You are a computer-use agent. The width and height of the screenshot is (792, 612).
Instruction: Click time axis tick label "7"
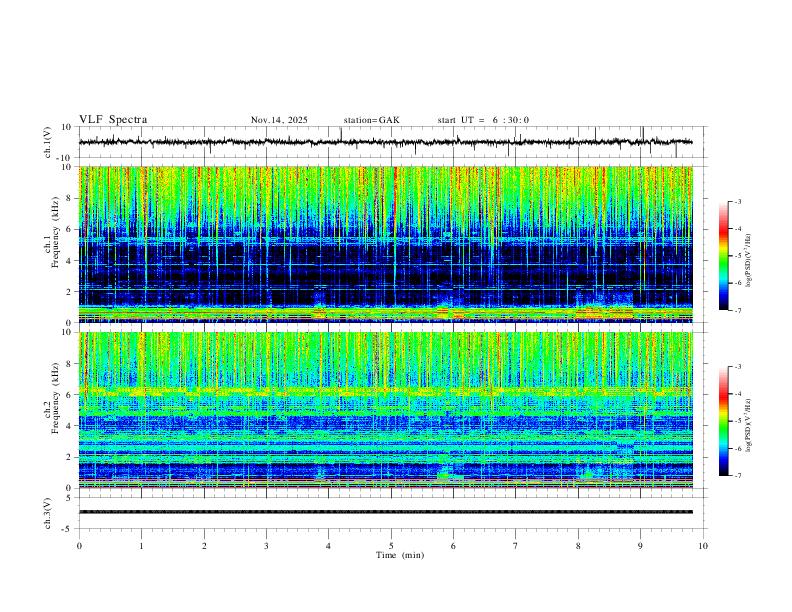pyautogui.click(x=516, y=546)
